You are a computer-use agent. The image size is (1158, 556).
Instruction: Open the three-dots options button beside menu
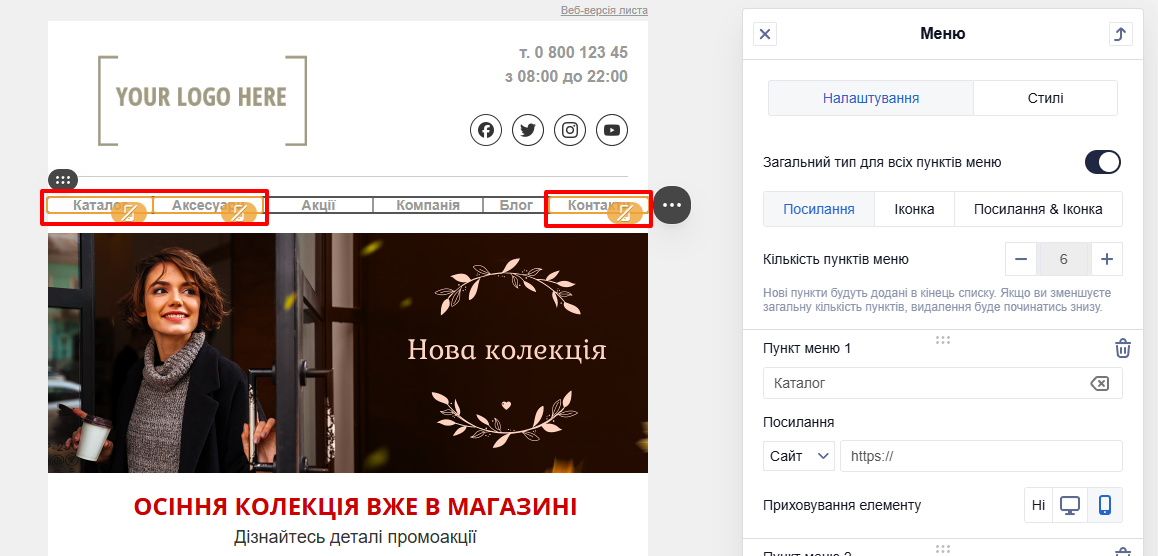[672, 205]
